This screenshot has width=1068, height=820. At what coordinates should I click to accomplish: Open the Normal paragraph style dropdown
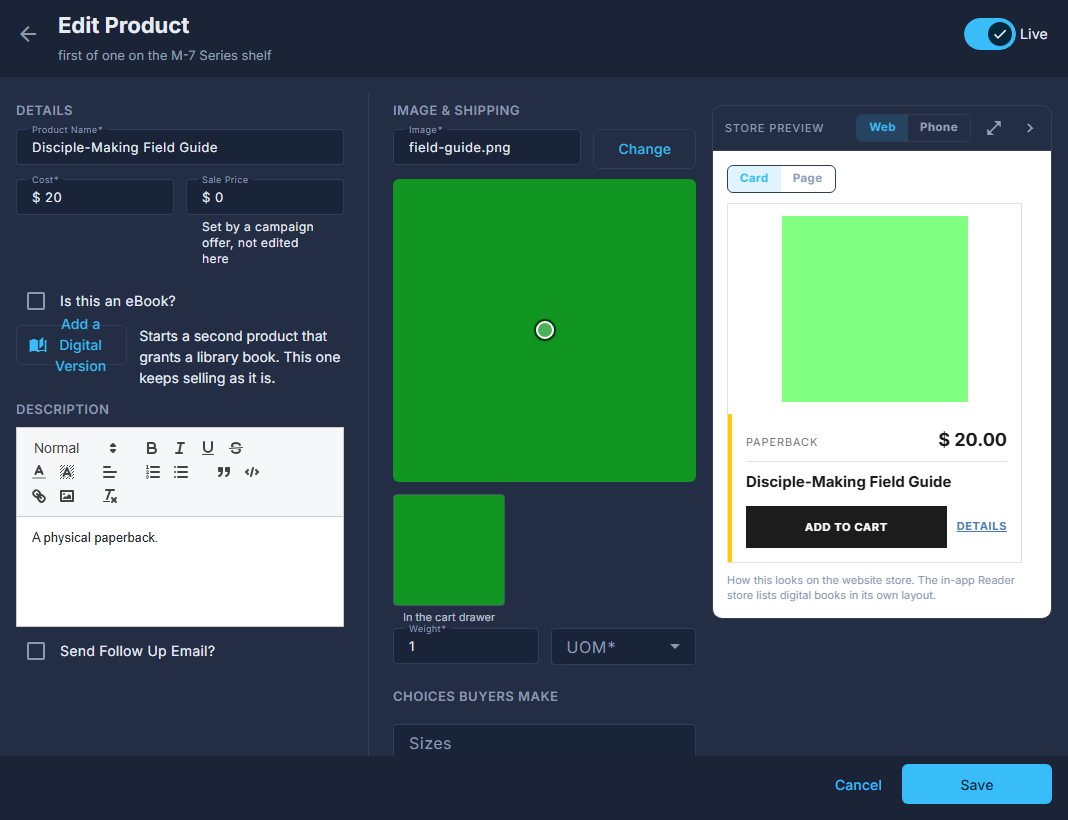[x=75, y=448]
